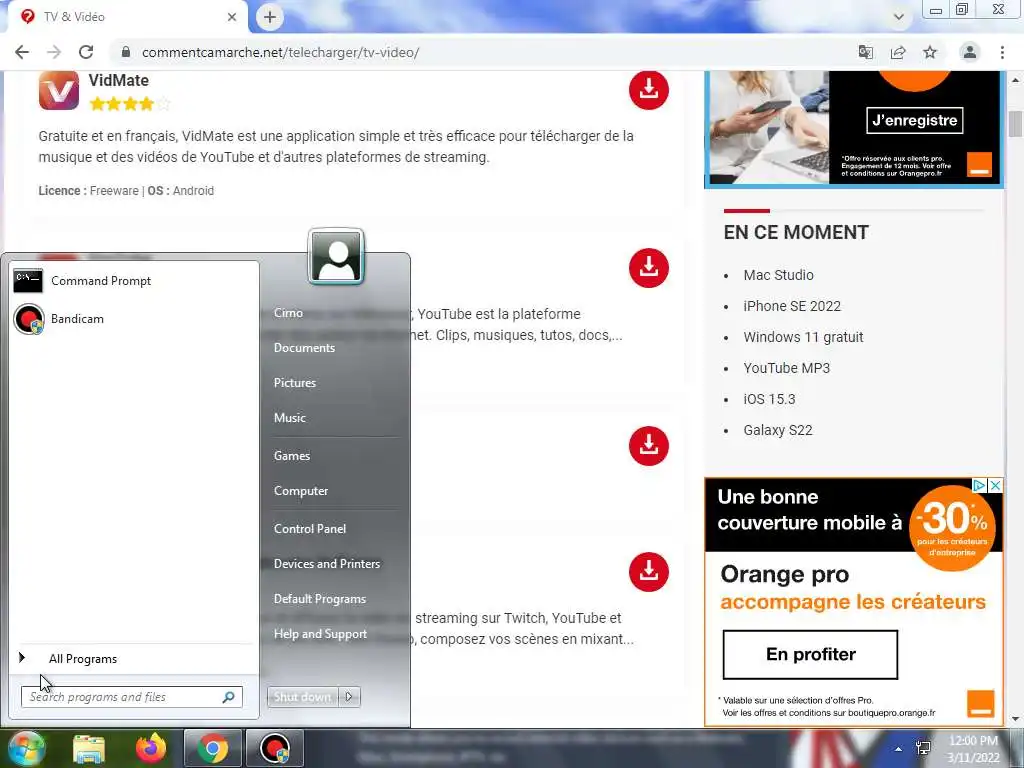Open the tab search dropdown
The width and height of the screenshot is (1024, 768).
pos(899,17)
